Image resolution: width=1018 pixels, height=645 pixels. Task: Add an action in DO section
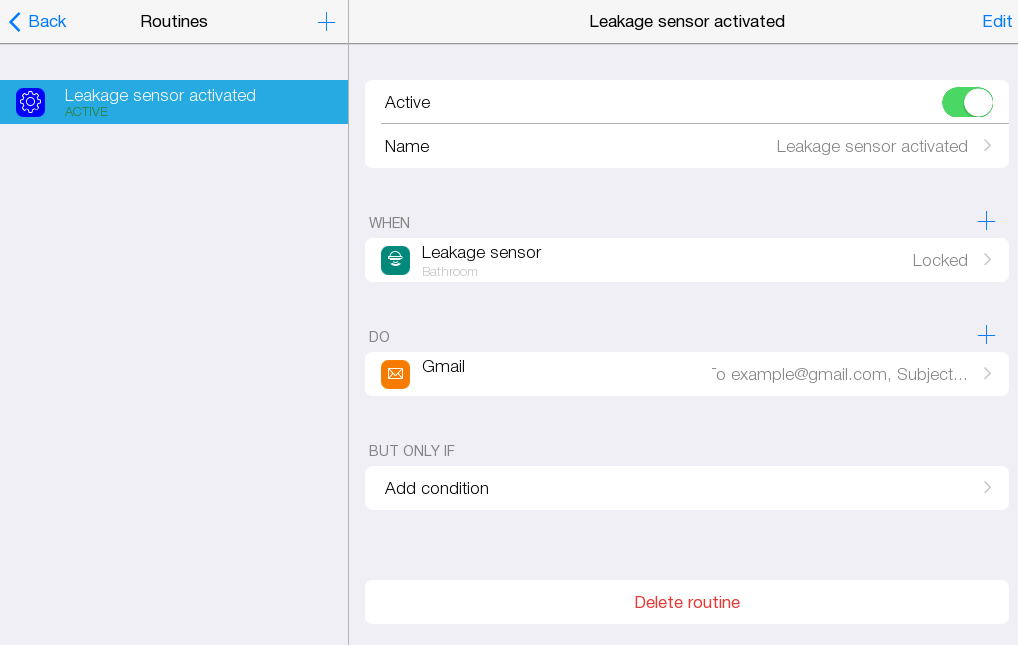pos(986,335)
